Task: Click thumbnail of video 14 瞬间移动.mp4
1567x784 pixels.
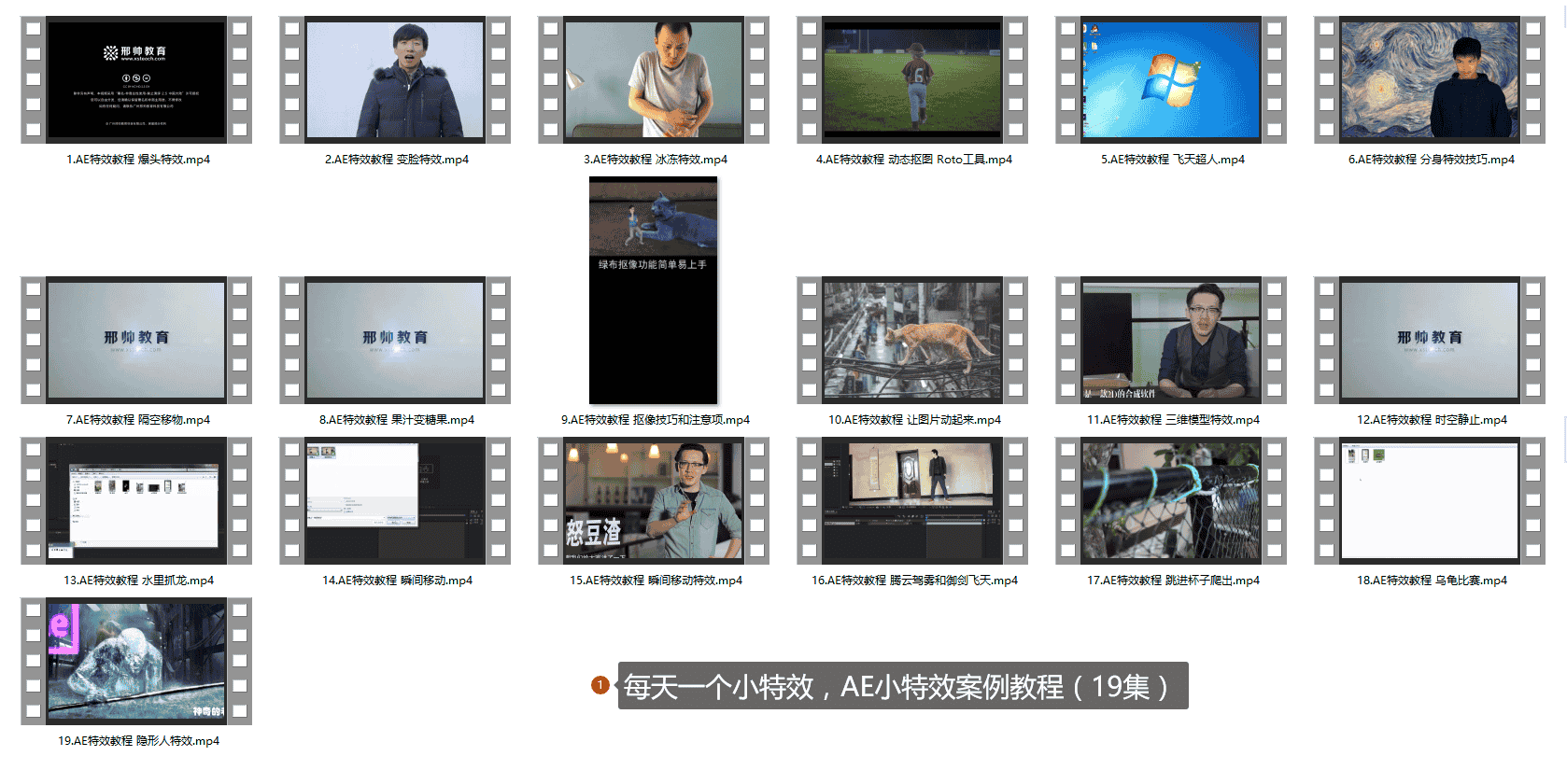Action: [x=395, y=500]
